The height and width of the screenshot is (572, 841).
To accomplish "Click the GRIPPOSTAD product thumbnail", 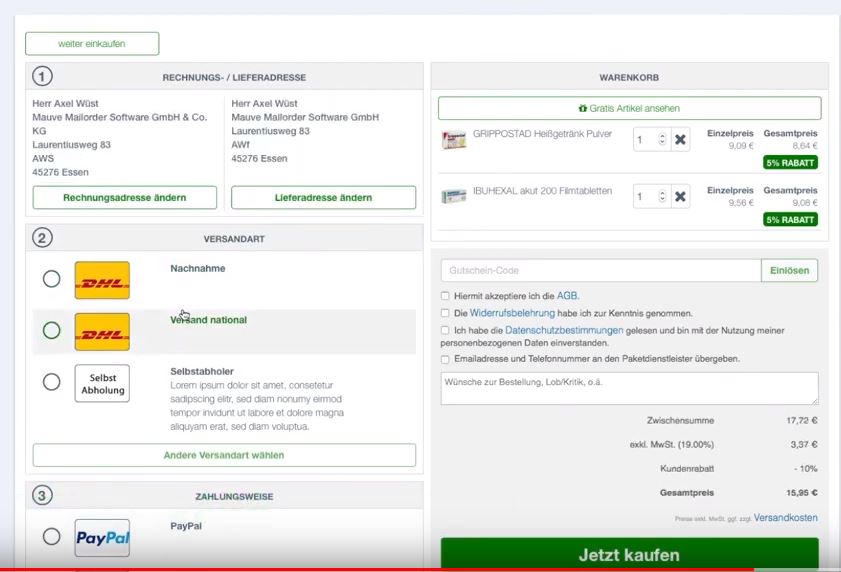I will 454,140.
